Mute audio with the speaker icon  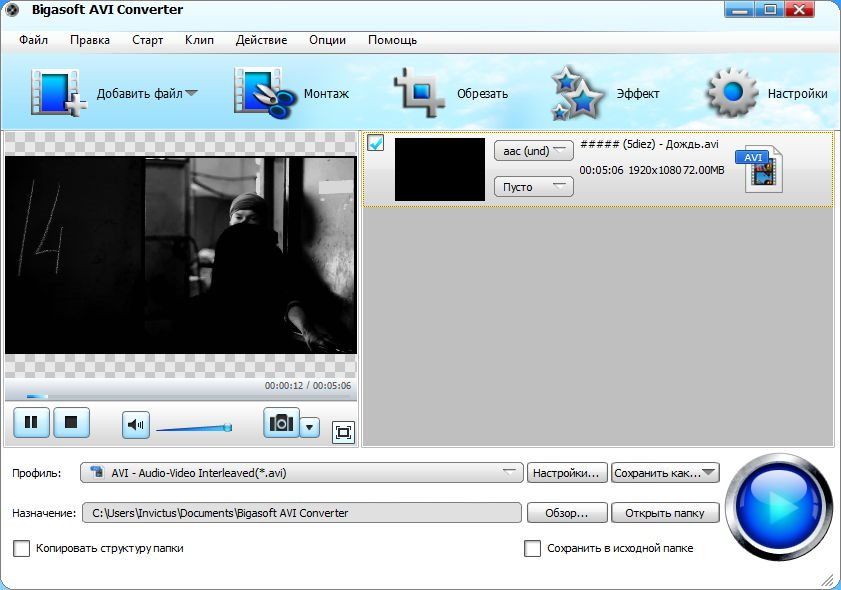(x=136, y=425)
